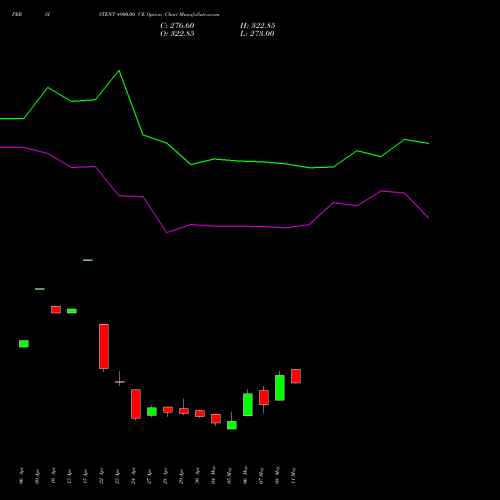
Task: Click the CE Options Chart title text
Action: point(159,15)
